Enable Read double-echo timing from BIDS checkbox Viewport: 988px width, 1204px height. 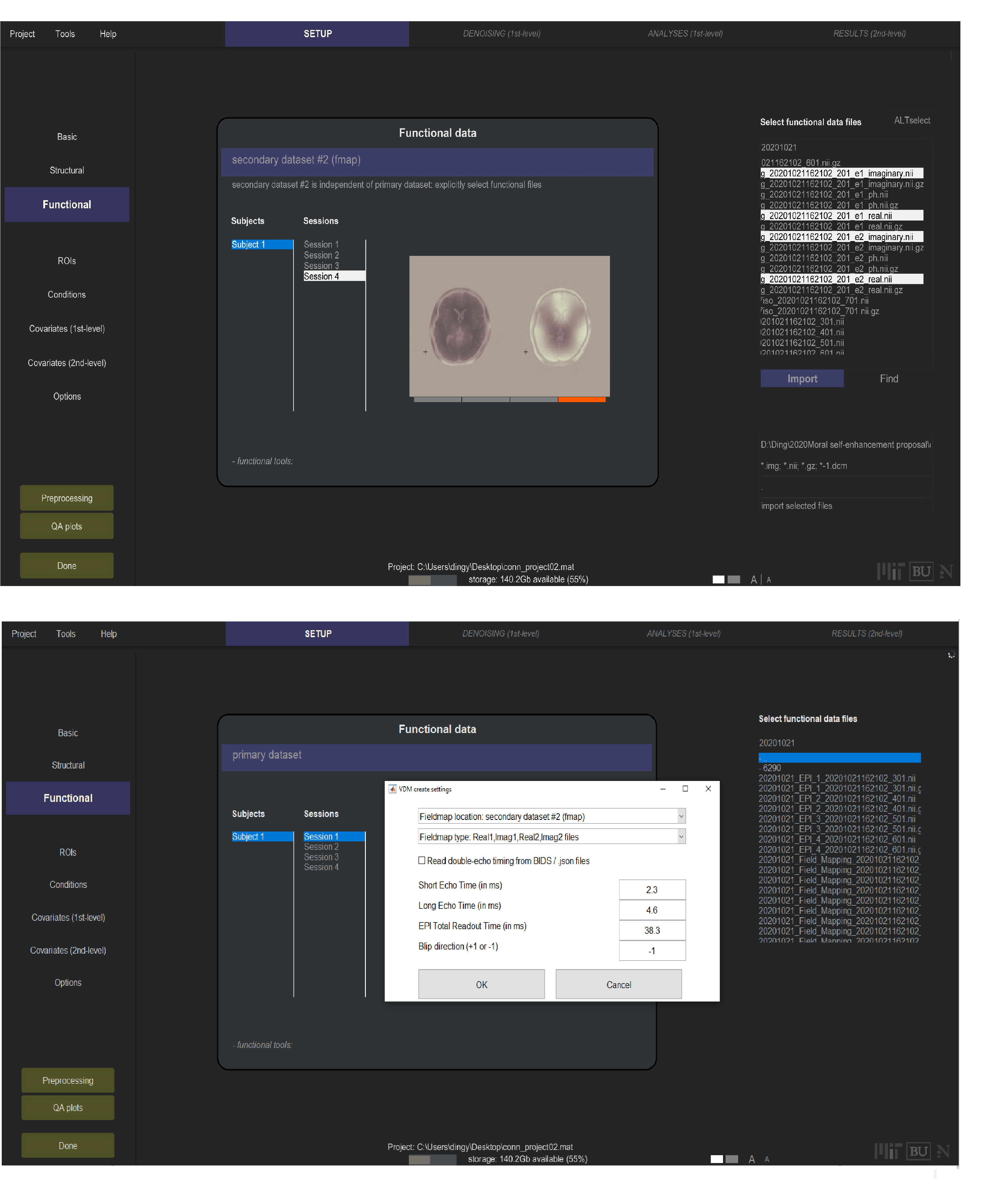click(422, 860)
